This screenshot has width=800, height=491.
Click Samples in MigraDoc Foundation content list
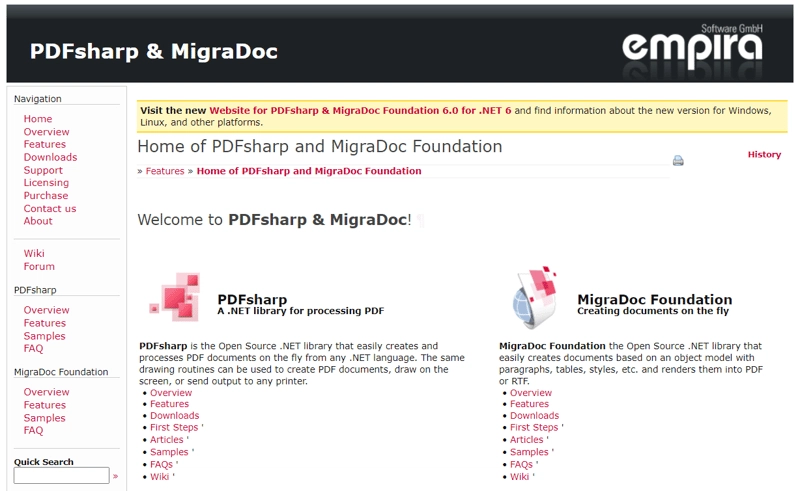529,452
